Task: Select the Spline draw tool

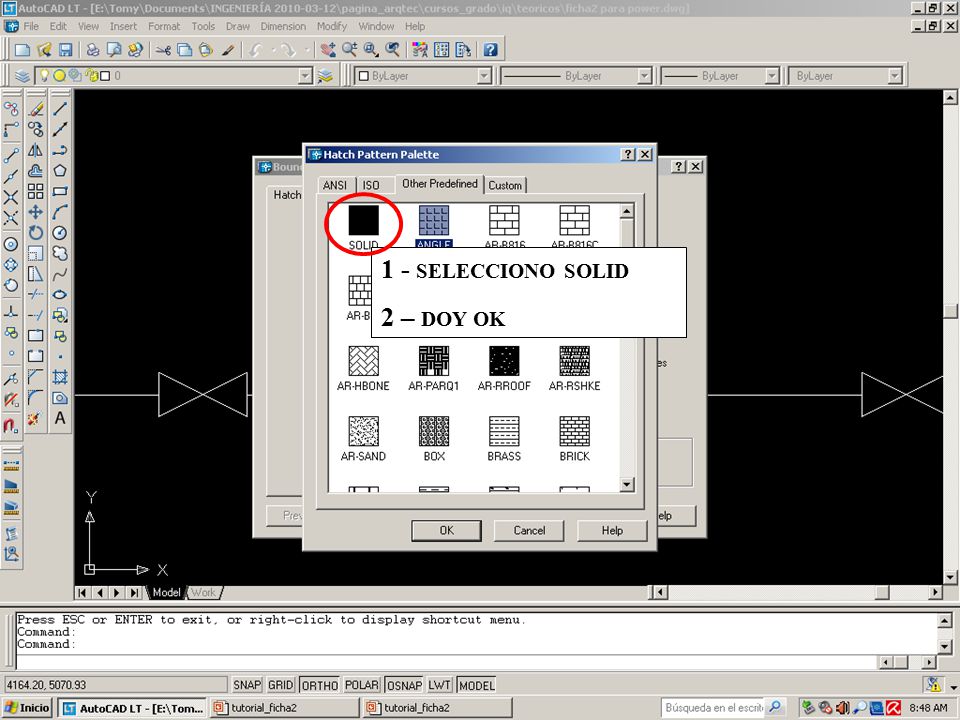Action: point(60,274)
